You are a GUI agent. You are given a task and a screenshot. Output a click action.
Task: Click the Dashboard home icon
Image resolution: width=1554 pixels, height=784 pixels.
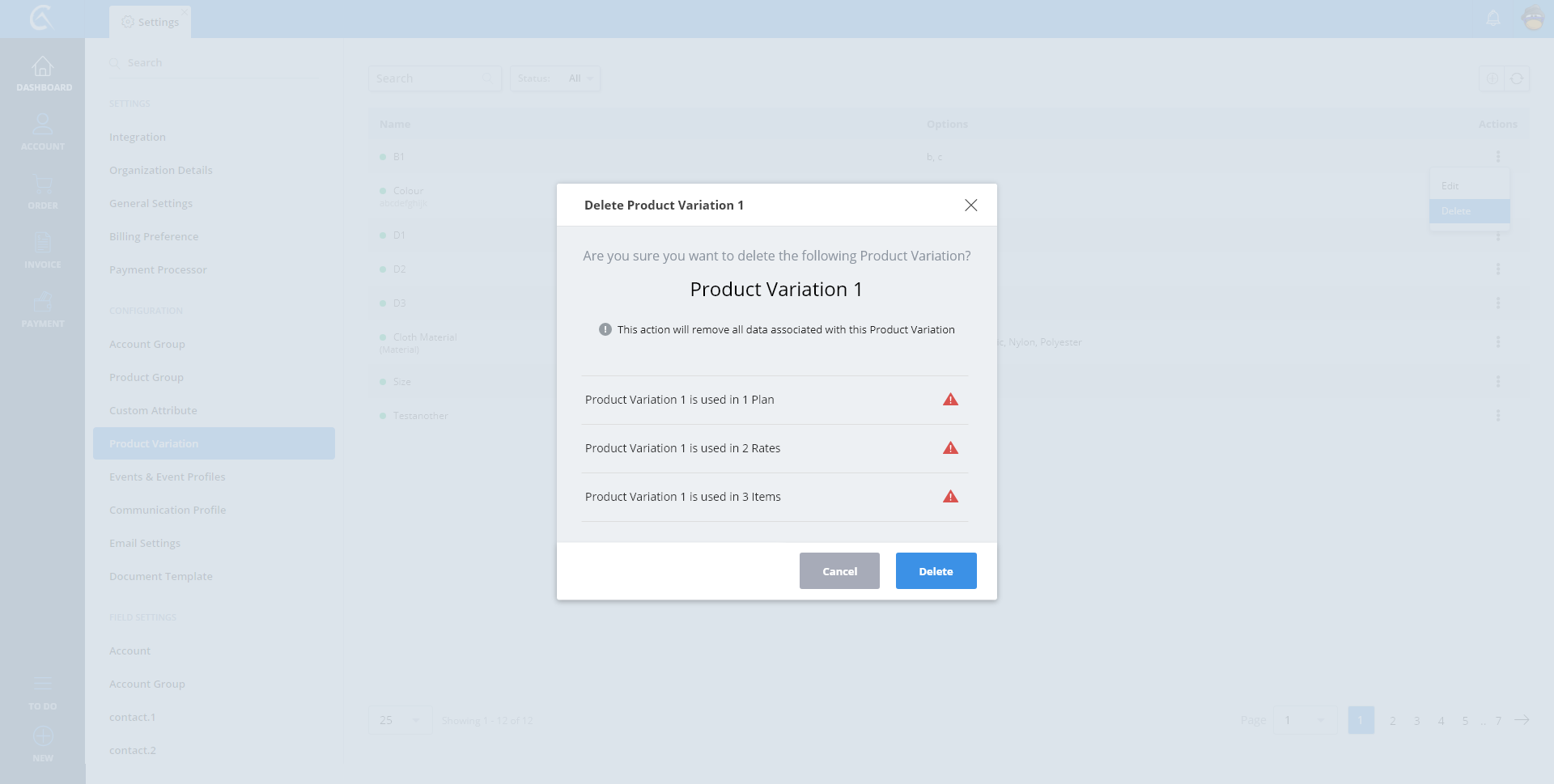pyautogui.click(x=43, y=67)
